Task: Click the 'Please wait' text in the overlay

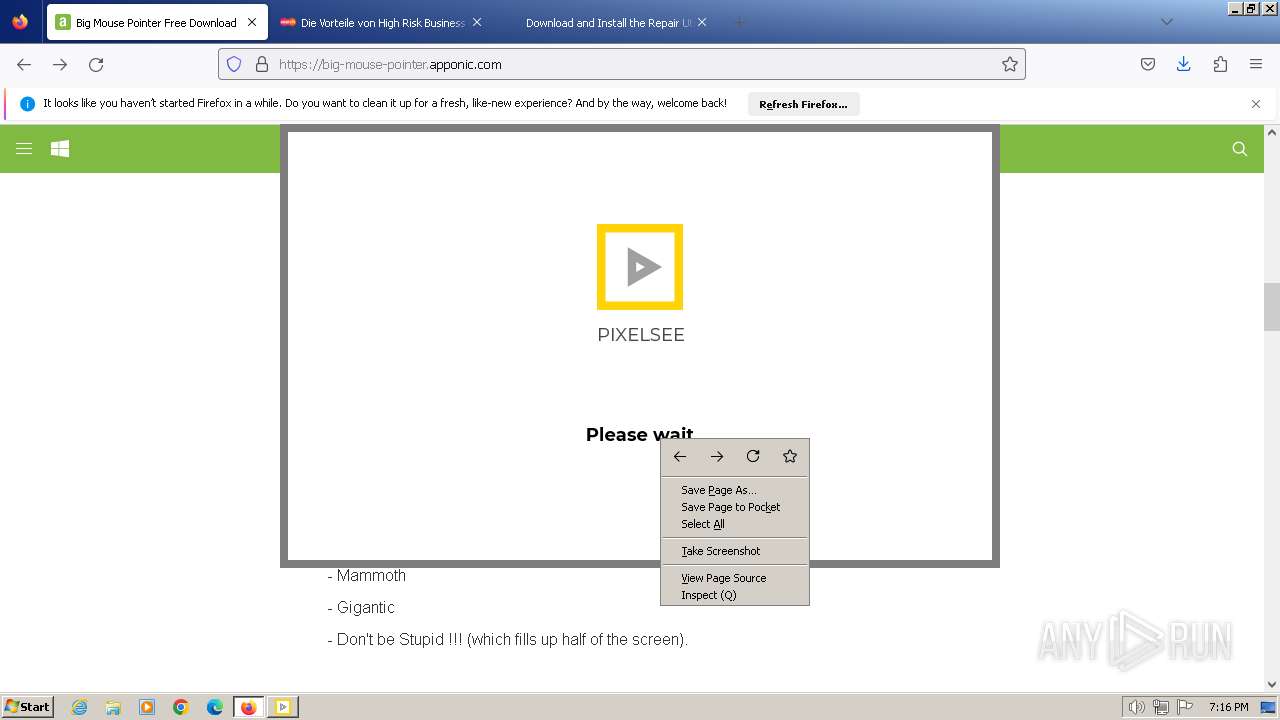Action: pos(640,434)
